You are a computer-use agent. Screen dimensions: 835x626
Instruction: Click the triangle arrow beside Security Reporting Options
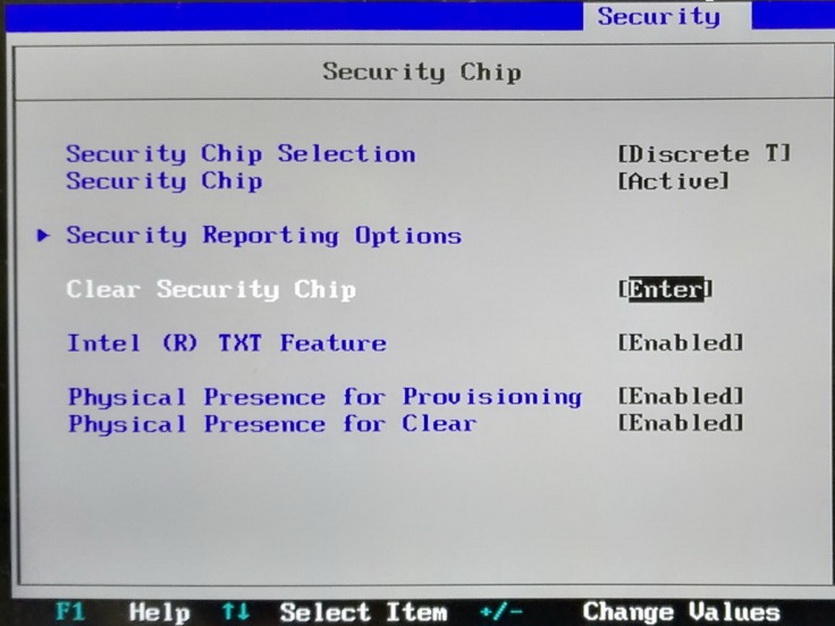pyautogui.click(x=43, y=235)
